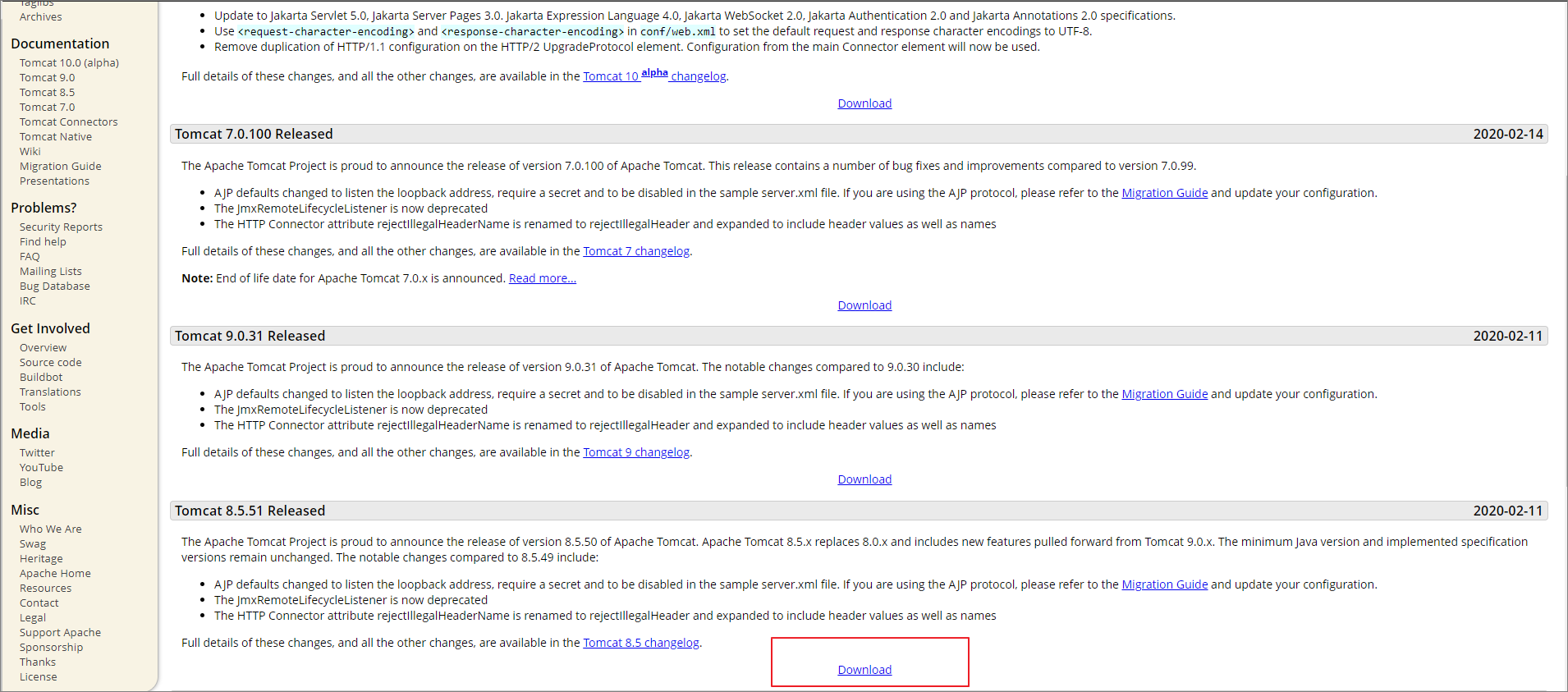Open Tools link under Get Involved
Screen dimensions: 1568x692
point(32,406)
